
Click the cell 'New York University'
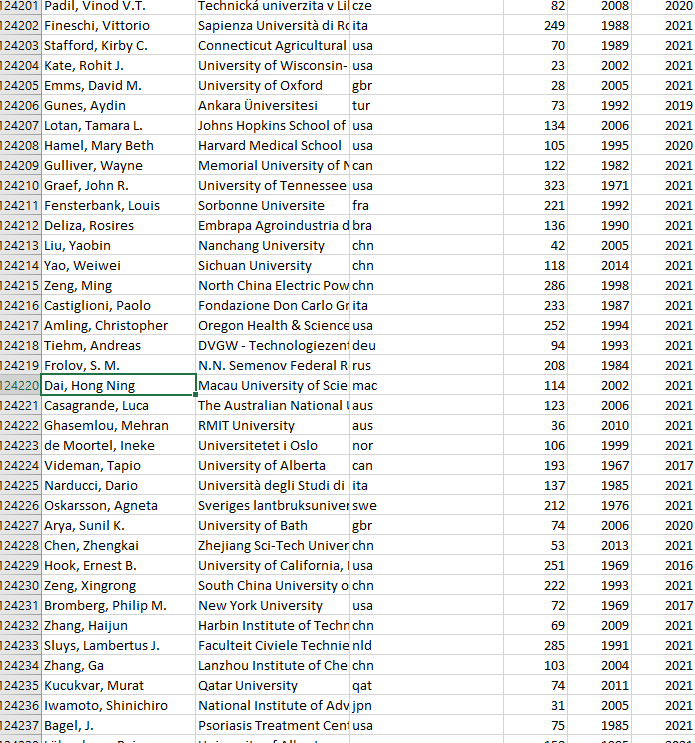(272, 605)
